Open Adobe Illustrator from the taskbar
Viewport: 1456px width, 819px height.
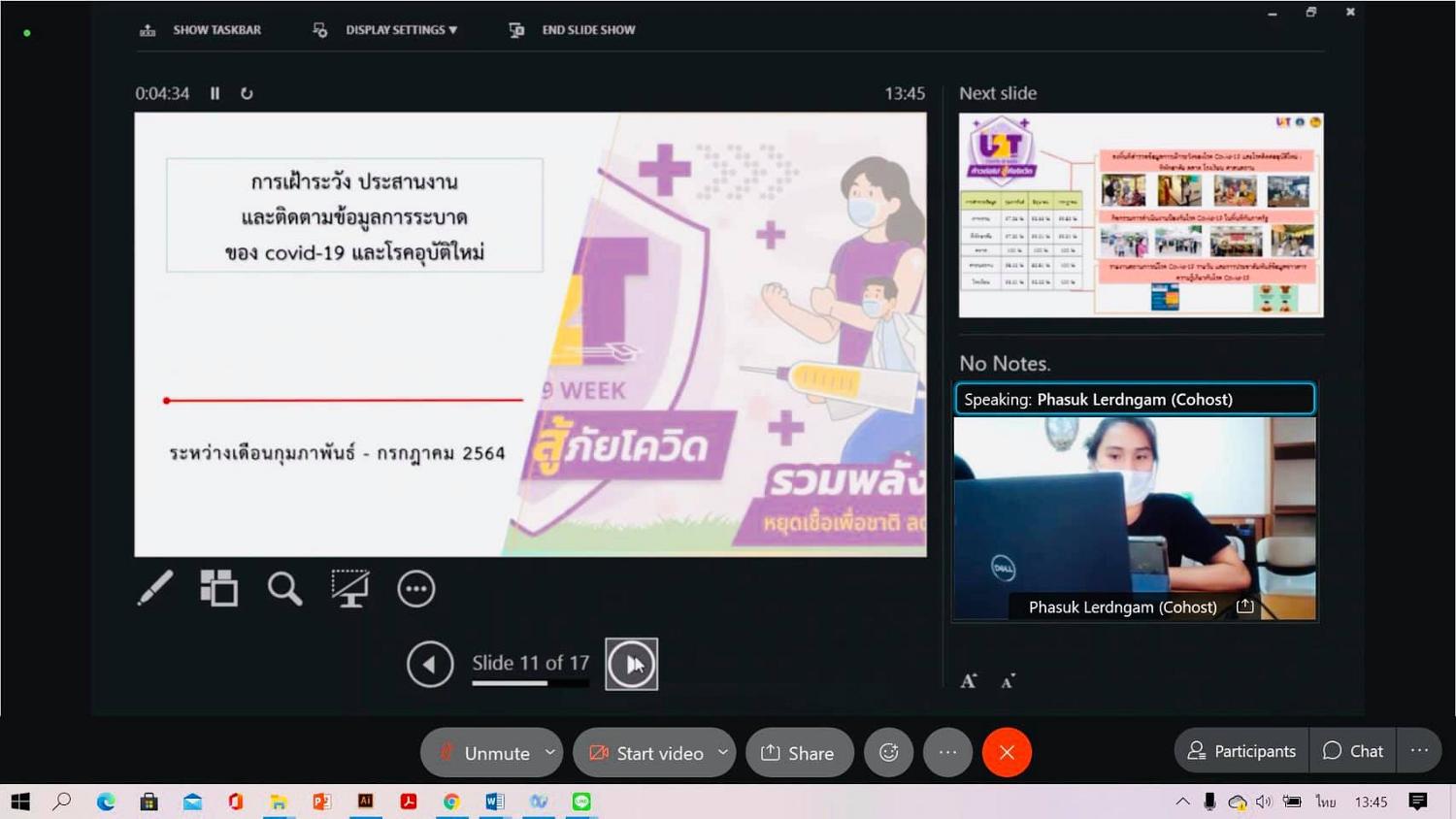[x=365, y=802]
